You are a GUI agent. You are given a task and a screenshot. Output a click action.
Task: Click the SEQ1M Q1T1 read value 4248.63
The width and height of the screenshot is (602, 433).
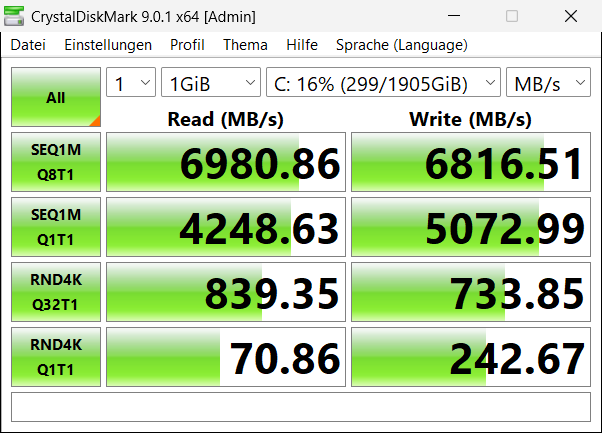coord(226,227)
